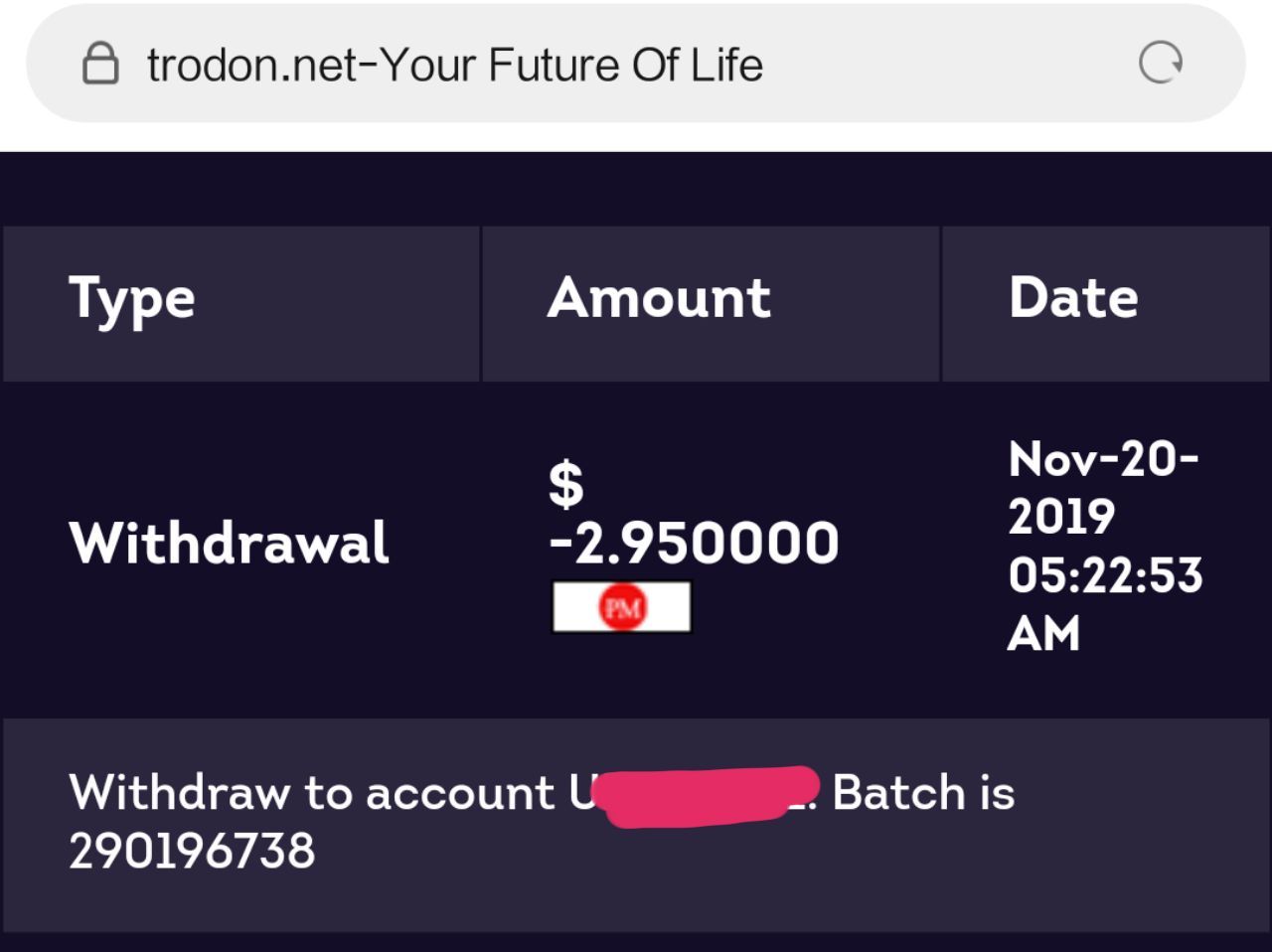Viewport: 1272px width, 952px height.
Task: Select the batch number 290196738
Action: (192, 851)
